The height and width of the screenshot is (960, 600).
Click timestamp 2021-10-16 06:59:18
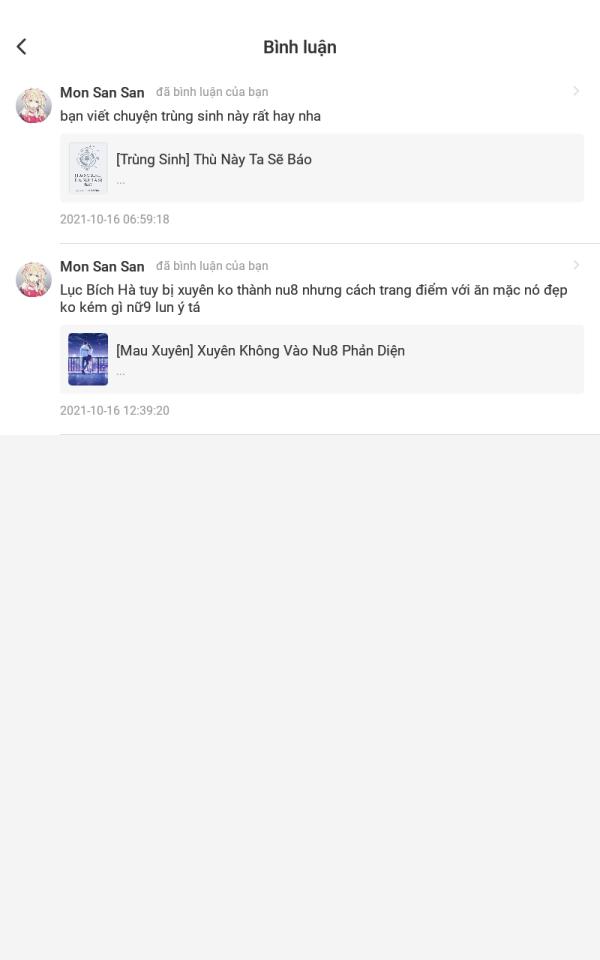coord(114,219)
